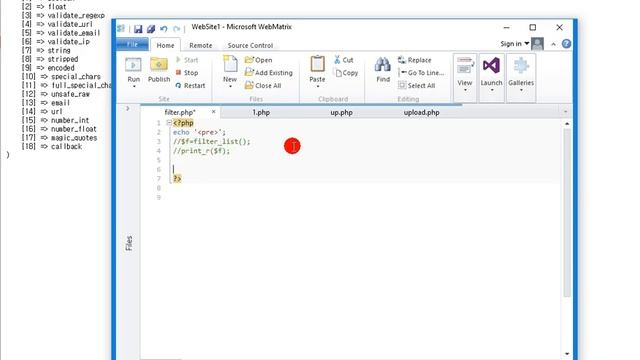Run the site with the Run icon
Screen dimensions: 640x360
[x=133, y=65]
